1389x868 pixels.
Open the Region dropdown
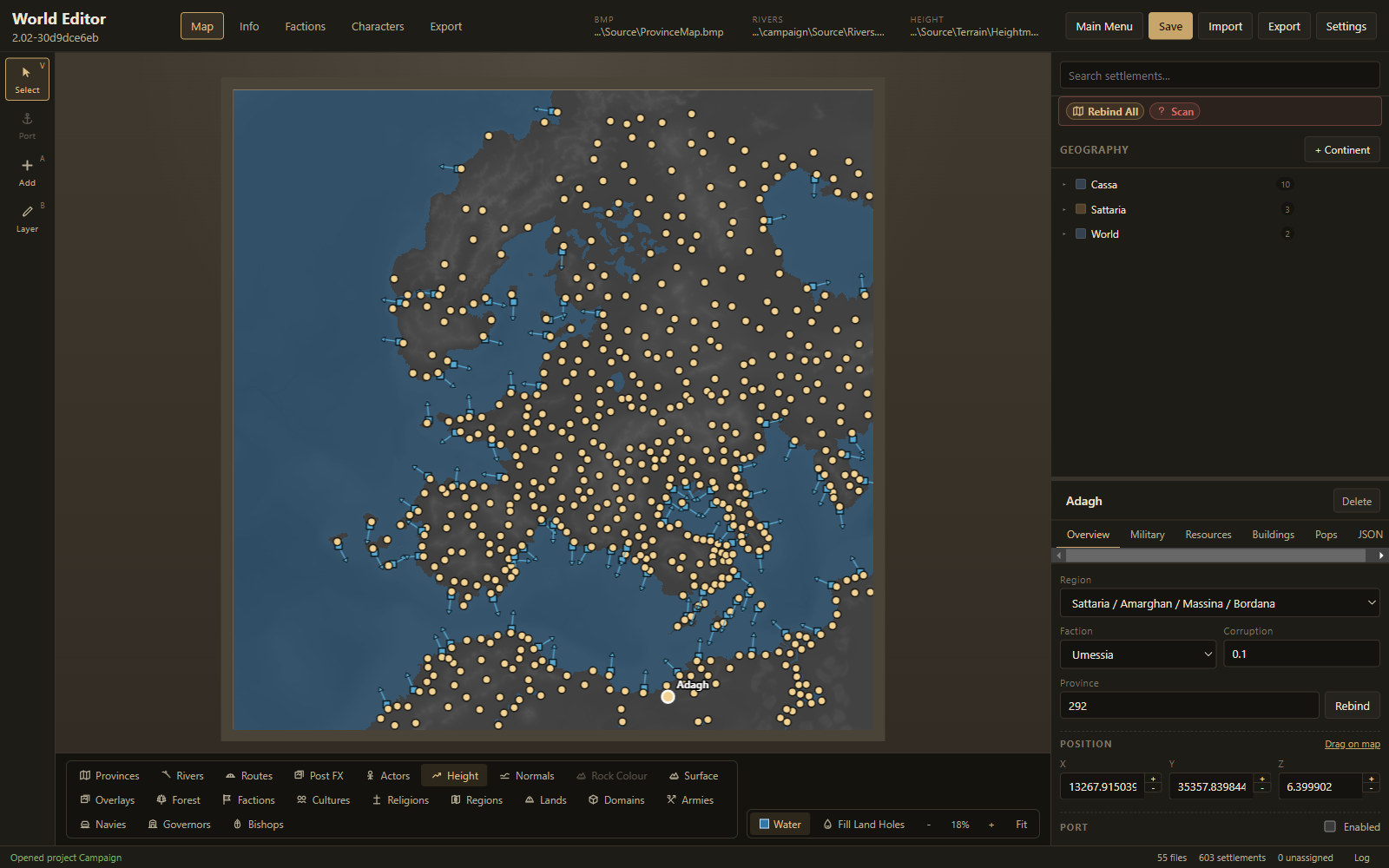(x=1220, y=603)
